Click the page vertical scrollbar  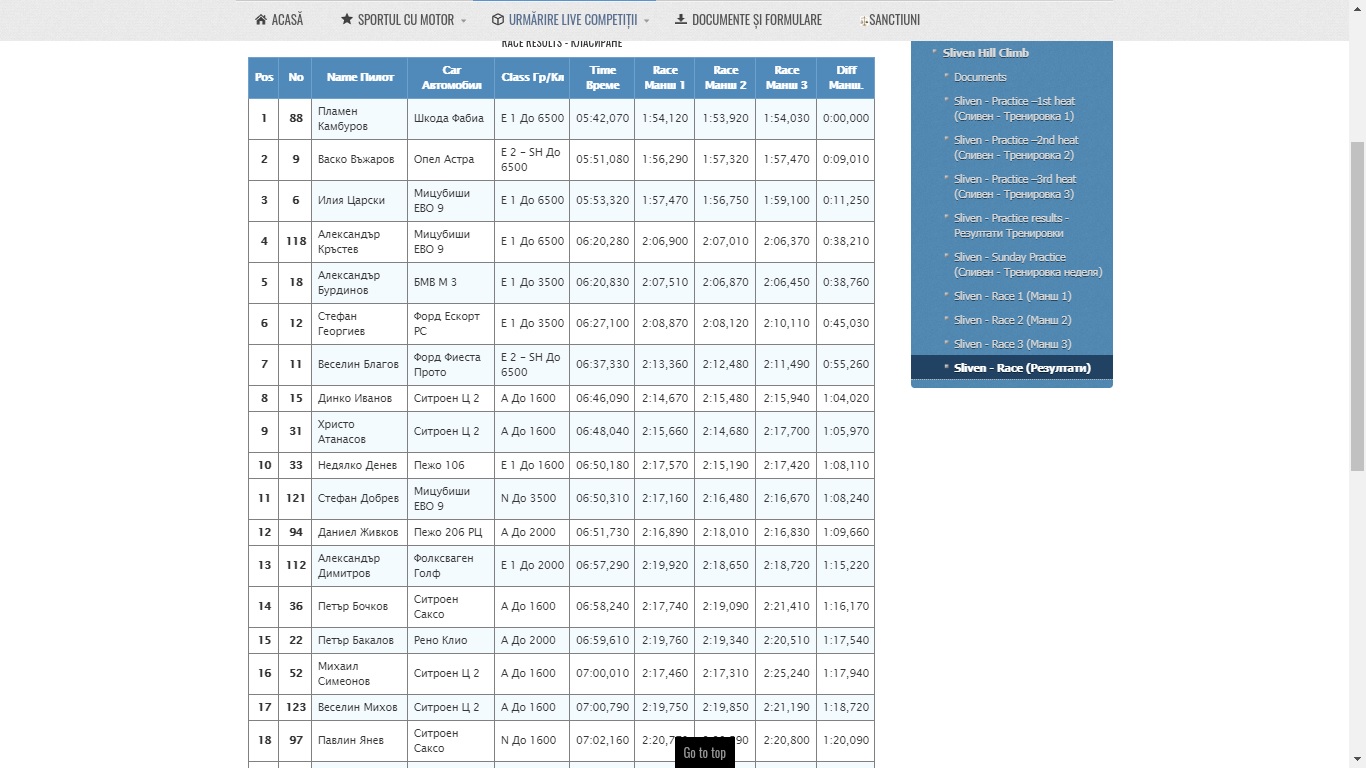[x=1357, y=300]
